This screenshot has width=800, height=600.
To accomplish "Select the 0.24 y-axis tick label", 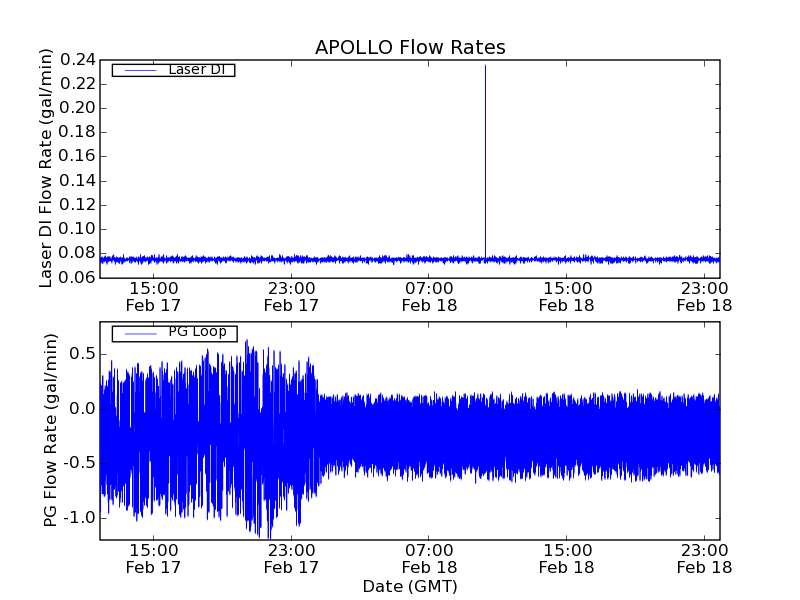I will click(x=78, y=60).
